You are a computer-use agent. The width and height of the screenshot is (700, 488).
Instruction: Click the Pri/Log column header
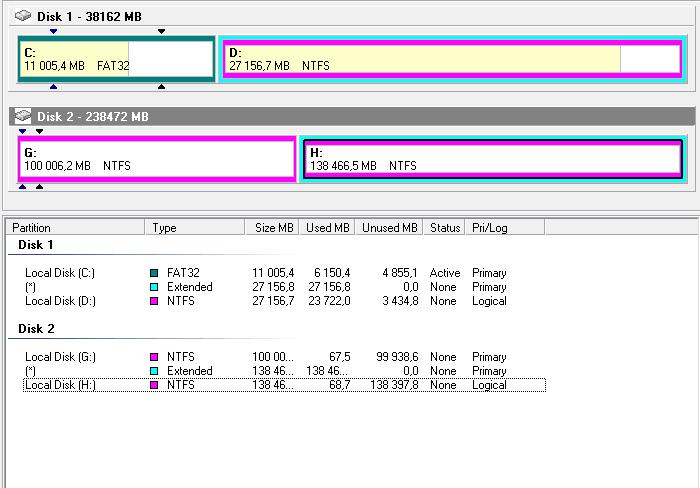[490, 228]
